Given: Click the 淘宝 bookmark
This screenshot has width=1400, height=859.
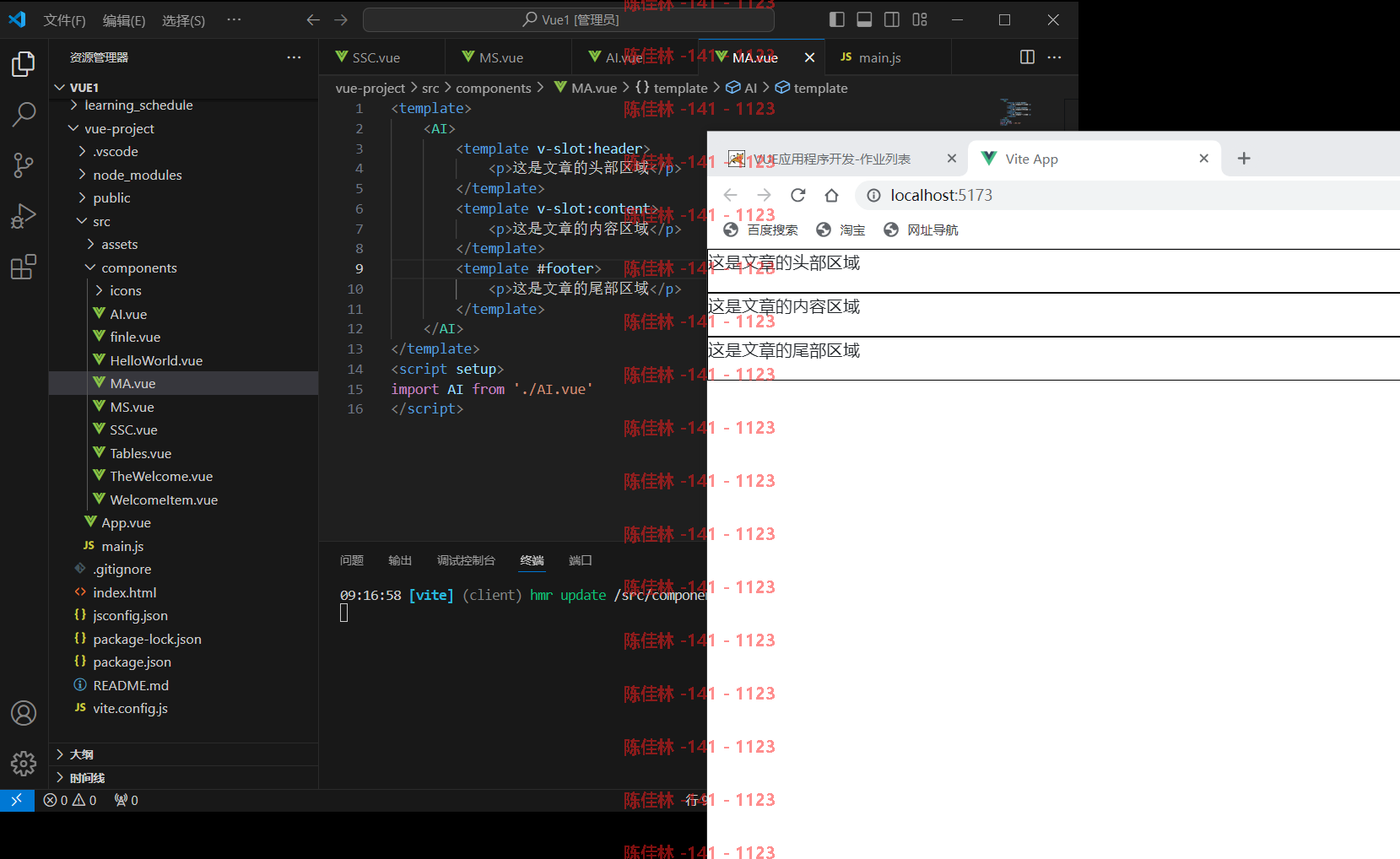Looking at the screenshot, I should (x=841, y=230).
